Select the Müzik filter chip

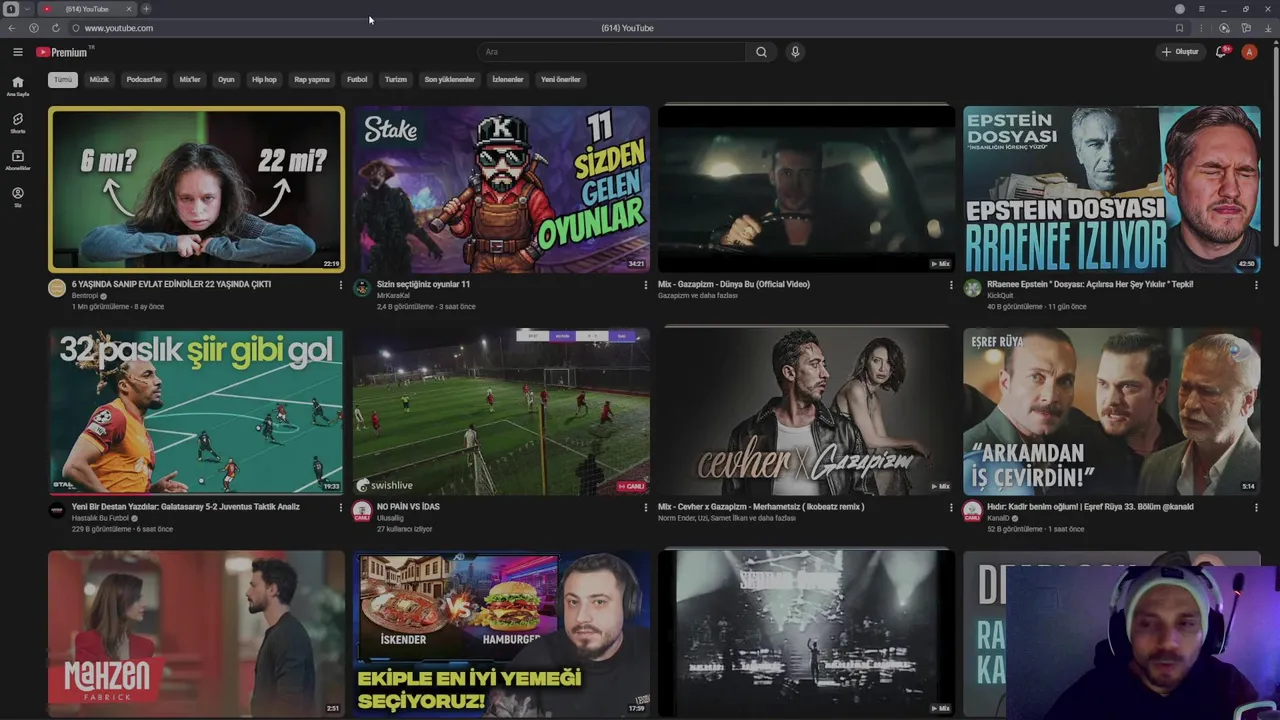pyautogui.click(x=99, y=79)
